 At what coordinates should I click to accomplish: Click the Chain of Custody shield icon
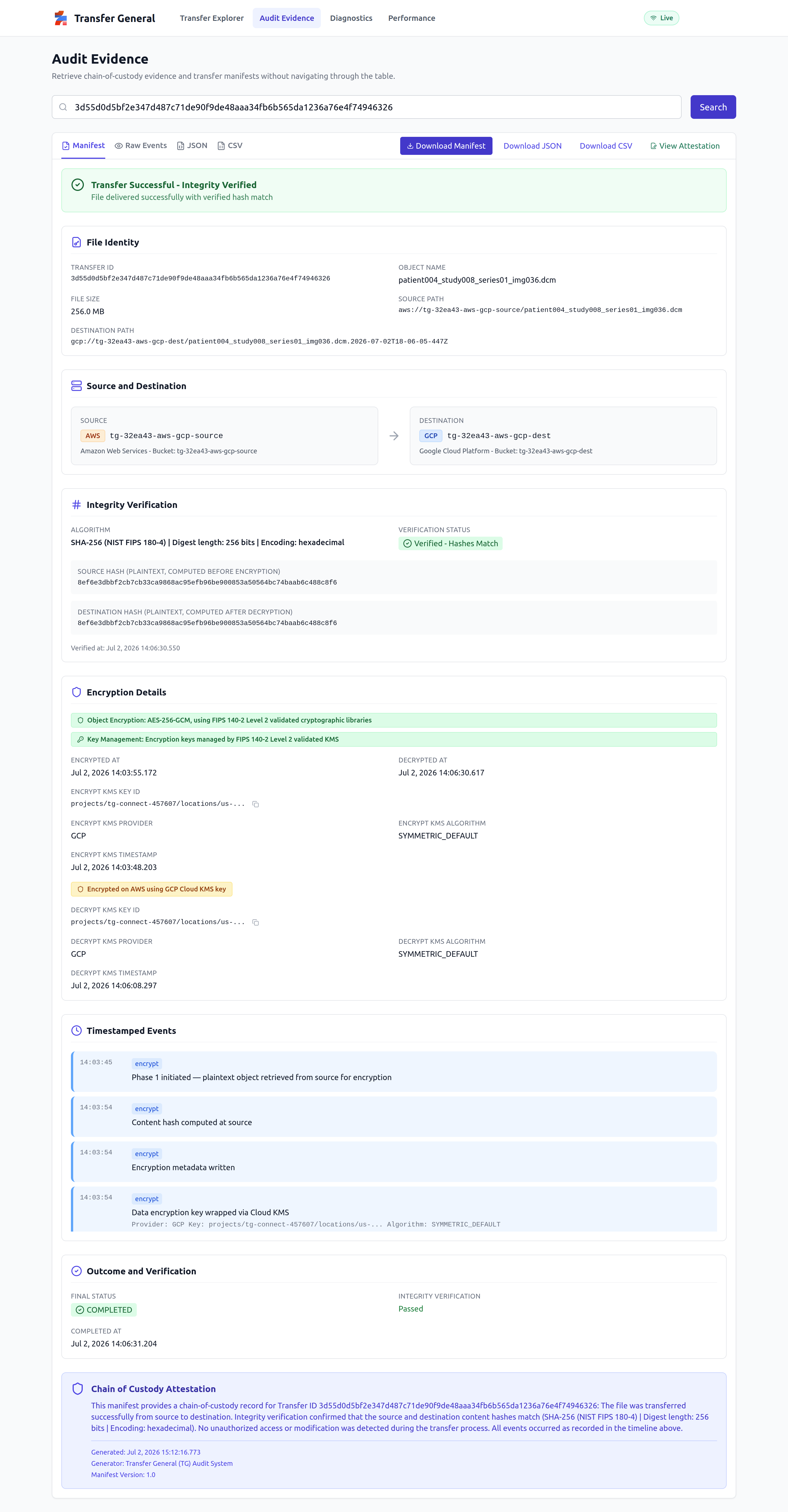click(x=77, y=1389)
